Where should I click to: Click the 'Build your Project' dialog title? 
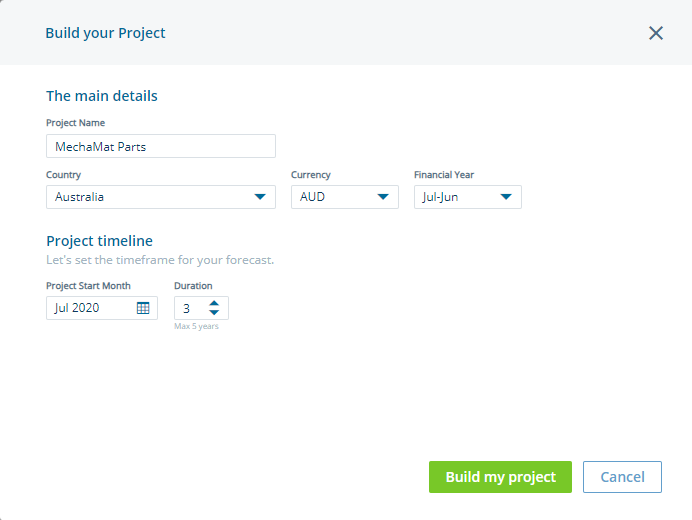point(105,33)
